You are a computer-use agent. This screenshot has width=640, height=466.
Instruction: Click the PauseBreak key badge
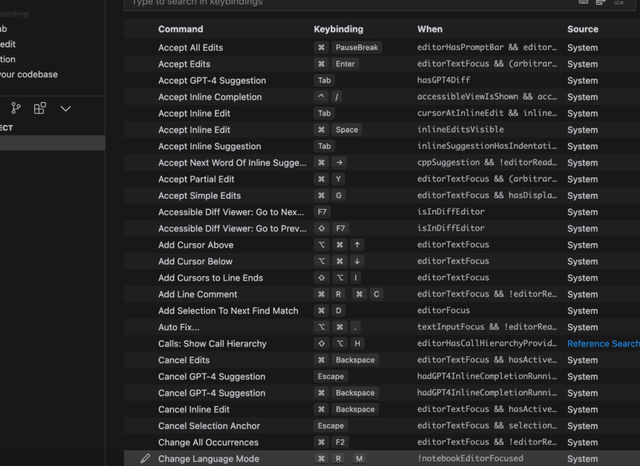[357, 47]
